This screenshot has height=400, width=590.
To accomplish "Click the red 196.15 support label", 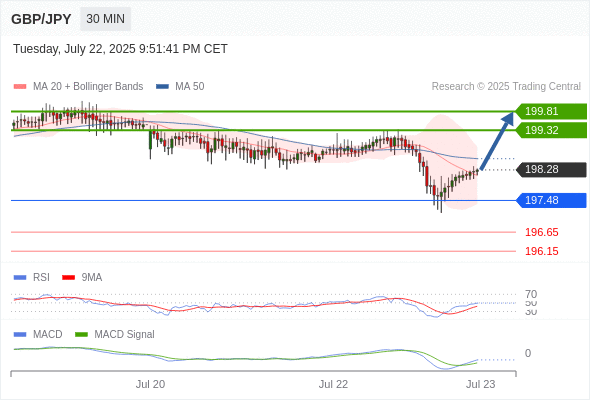I will point(541,251).
